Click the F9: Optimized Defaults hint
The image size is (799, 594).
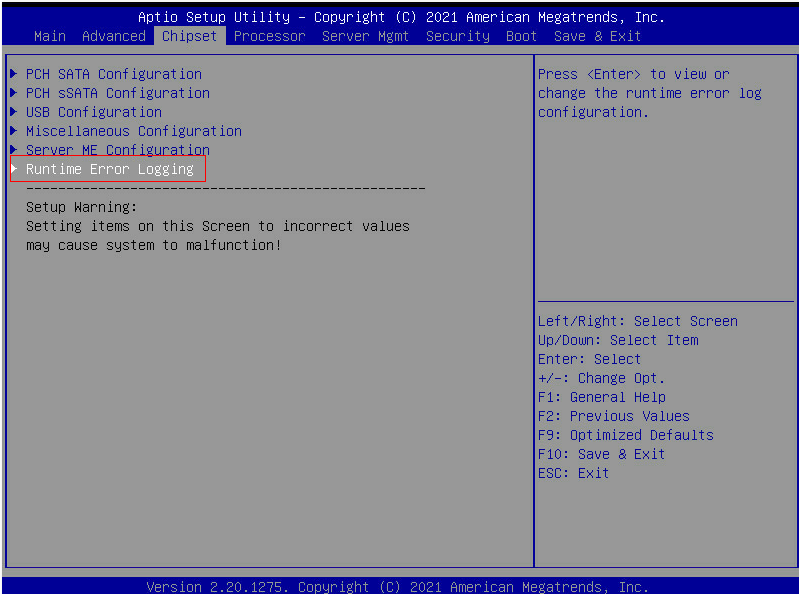point(625,435)
